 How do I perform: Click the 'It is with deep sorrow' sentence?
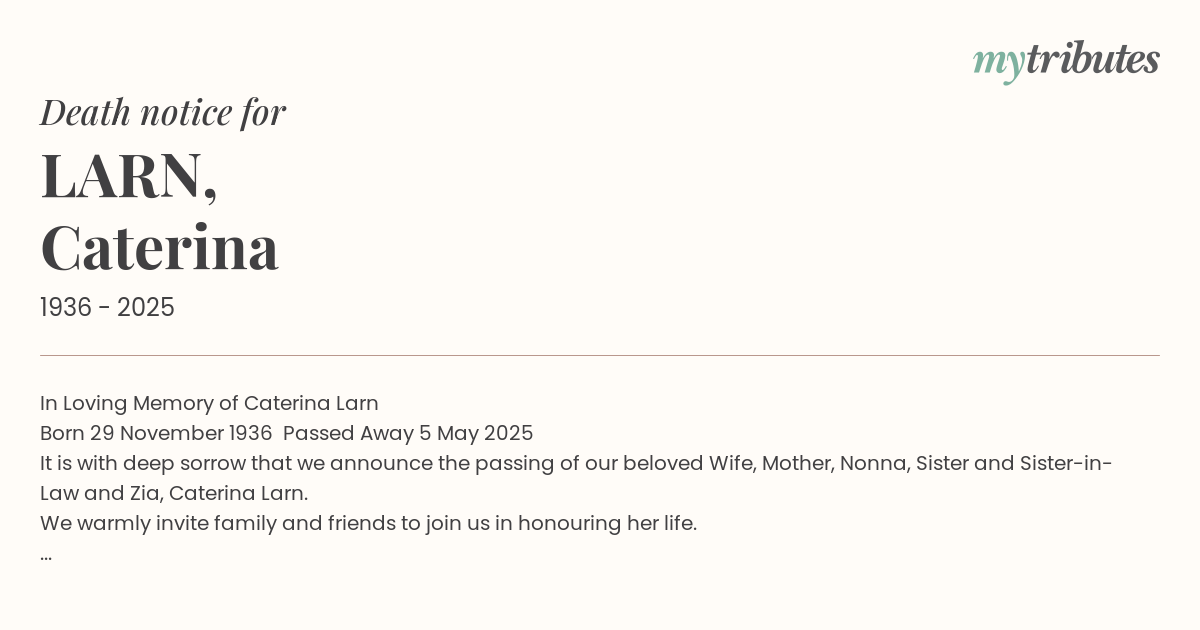[x=576, y=463]
